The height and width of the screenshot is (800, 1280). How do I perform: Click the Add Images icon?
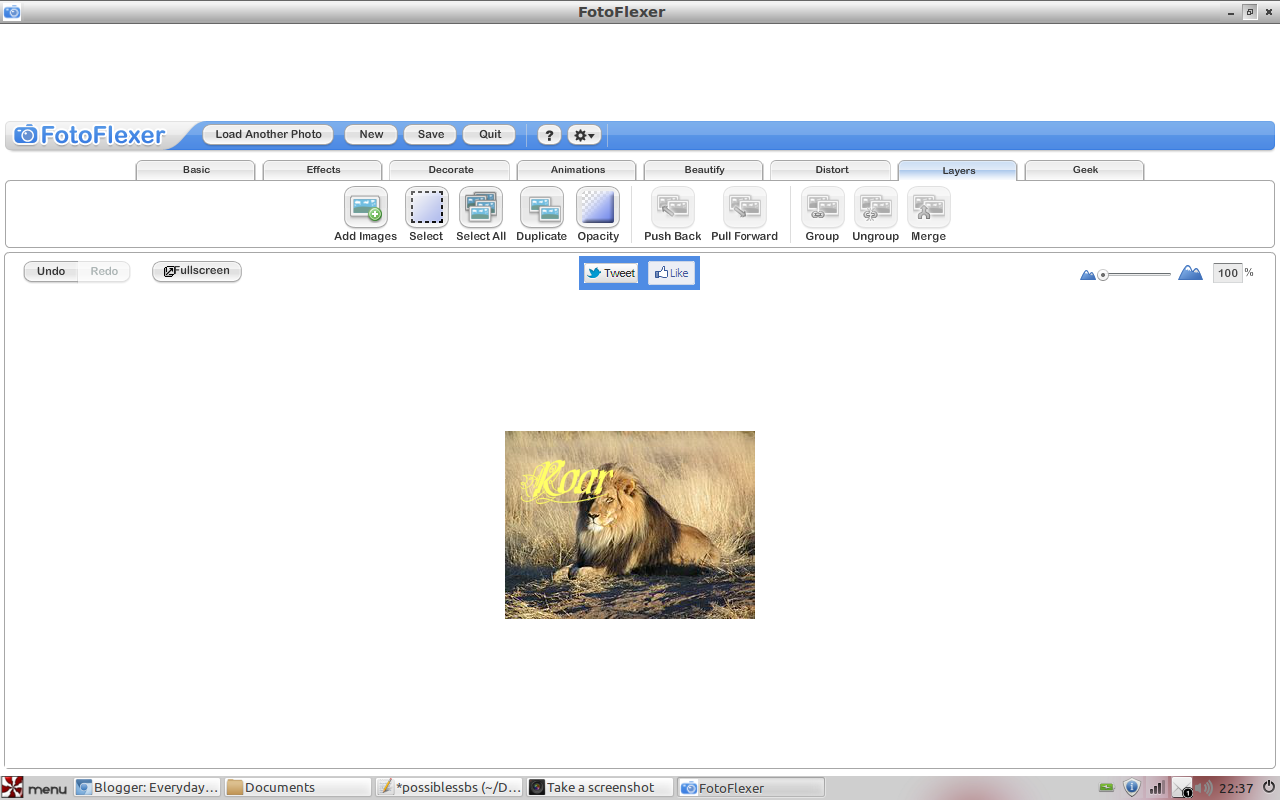pyautogui.click(x=366, y=207)
